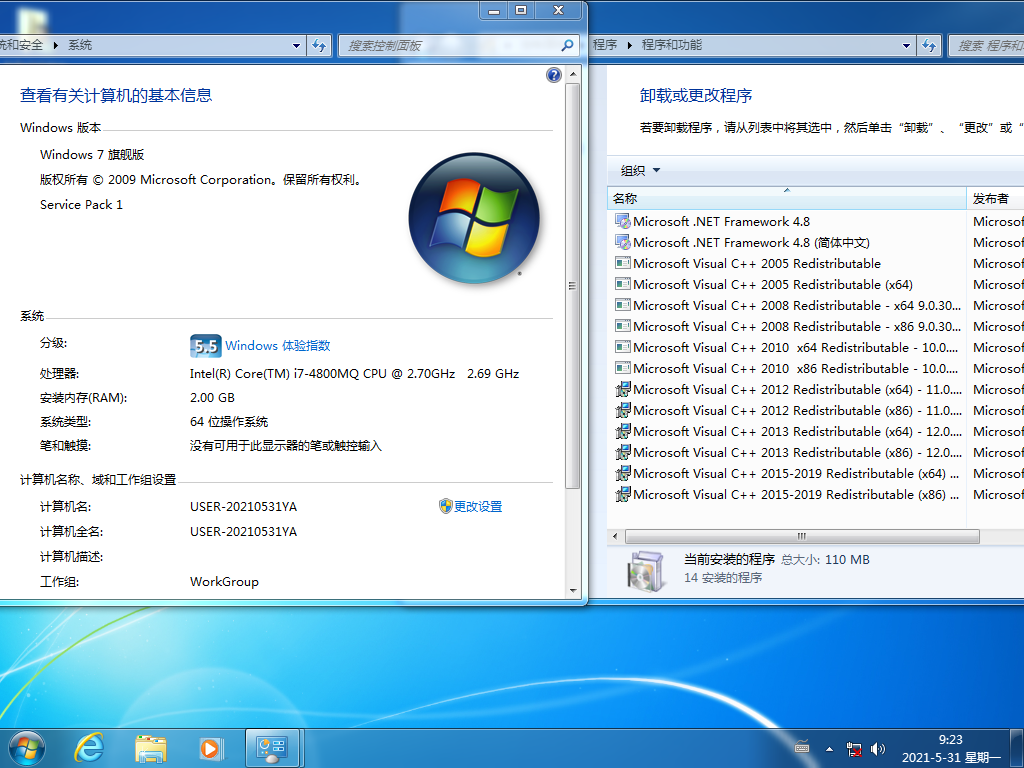Image resolution: width=1024 pixels, height=768 pixels.
Task: Click the icon of Visual C++ 2012 Redistributable (x64)
Action: [x=623, y=389]
